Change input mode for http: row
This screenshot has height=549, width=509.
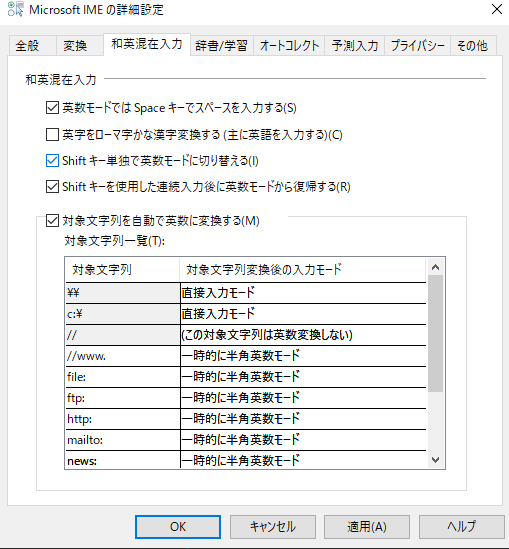(303, 419)
